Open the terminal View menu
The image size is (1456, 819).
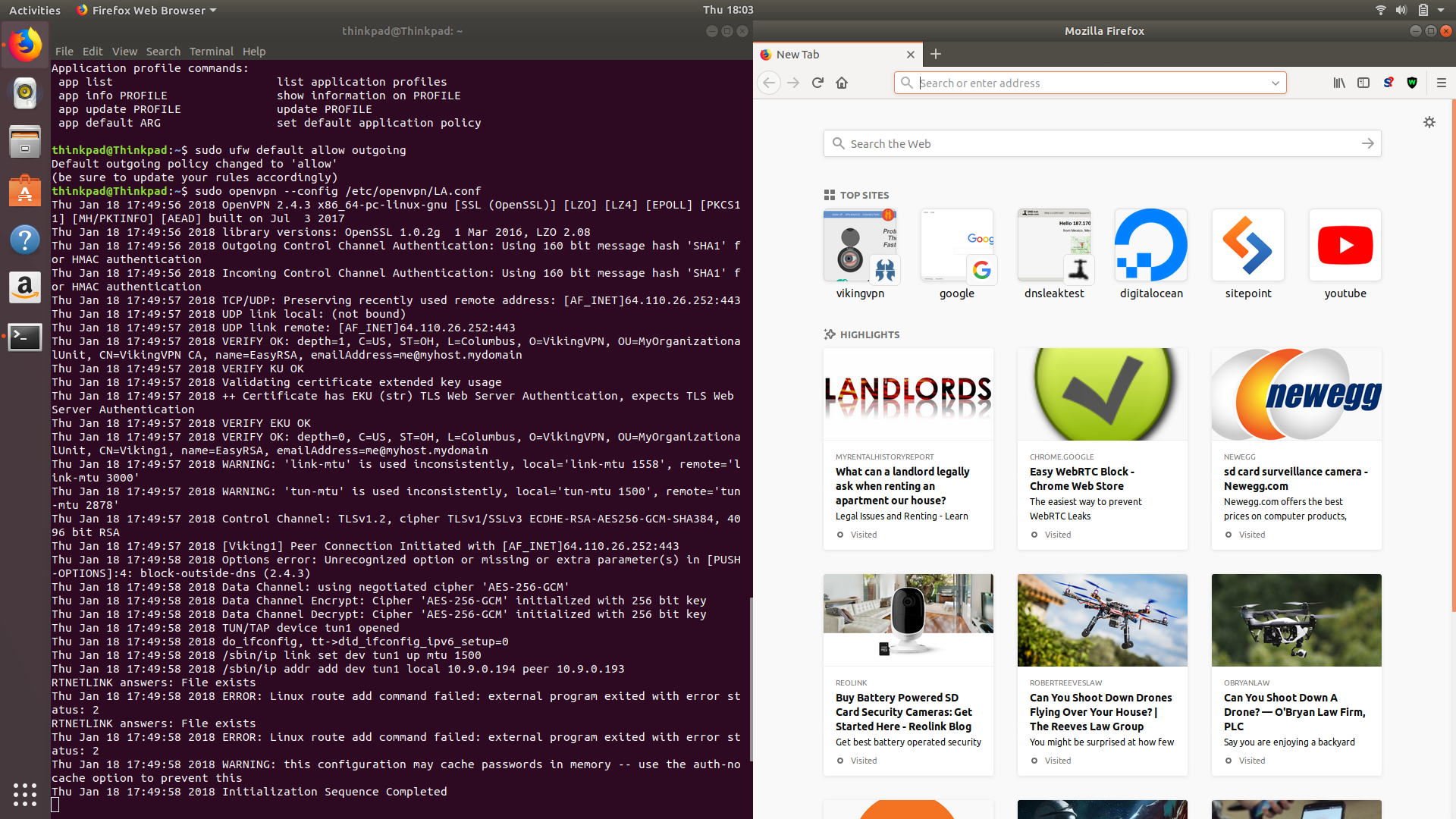(124, 52)
